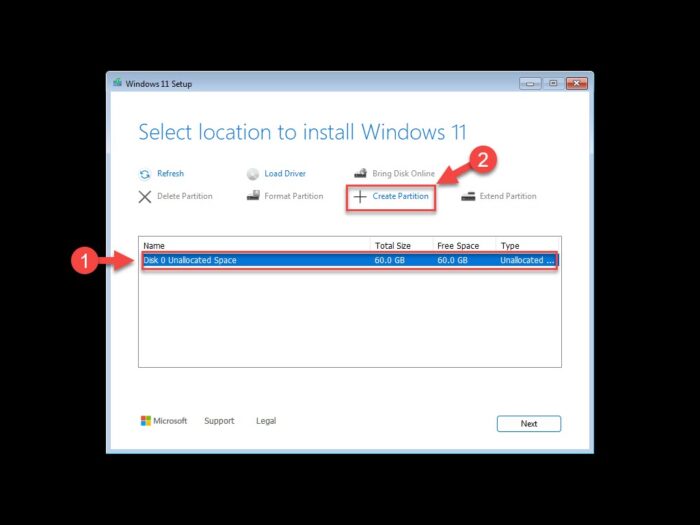700x525 pixels.
Task: Open the Support link
Action: pyautogui.click(x=219, y=421)
